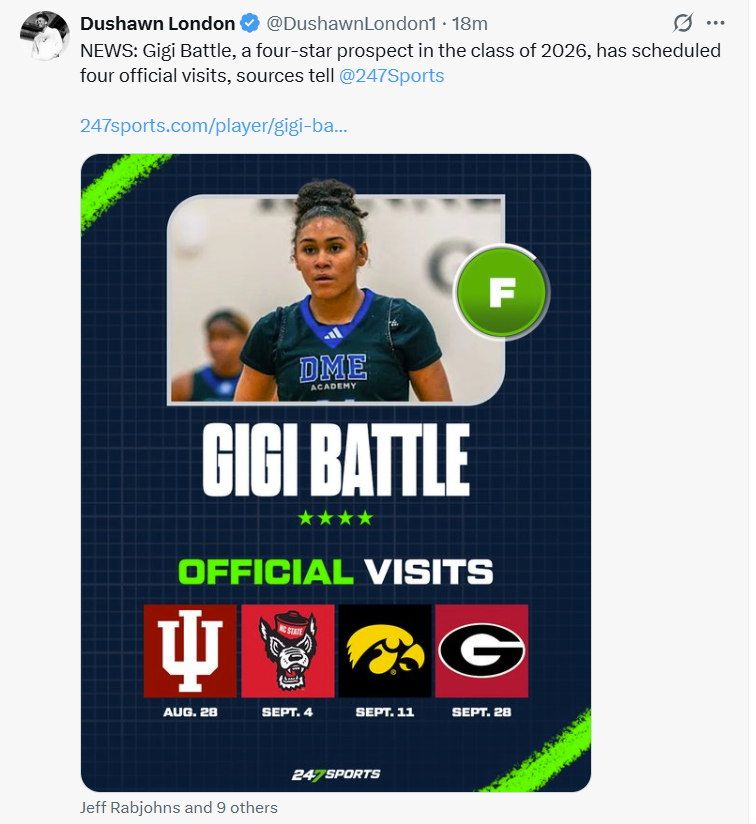The image size is (756, 824).
Task: Click the GIGI BATTLE name heading
Action: 335,461
